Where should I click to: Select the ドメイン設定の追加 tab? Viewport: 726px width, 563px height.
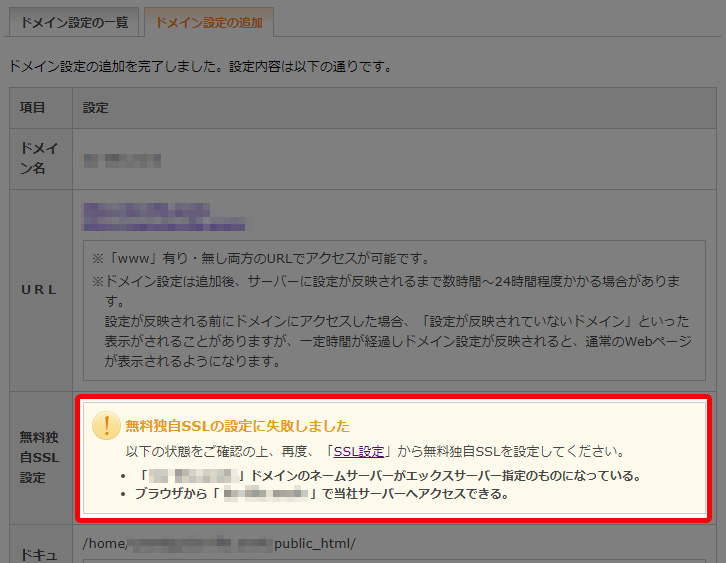coord(209,22)
